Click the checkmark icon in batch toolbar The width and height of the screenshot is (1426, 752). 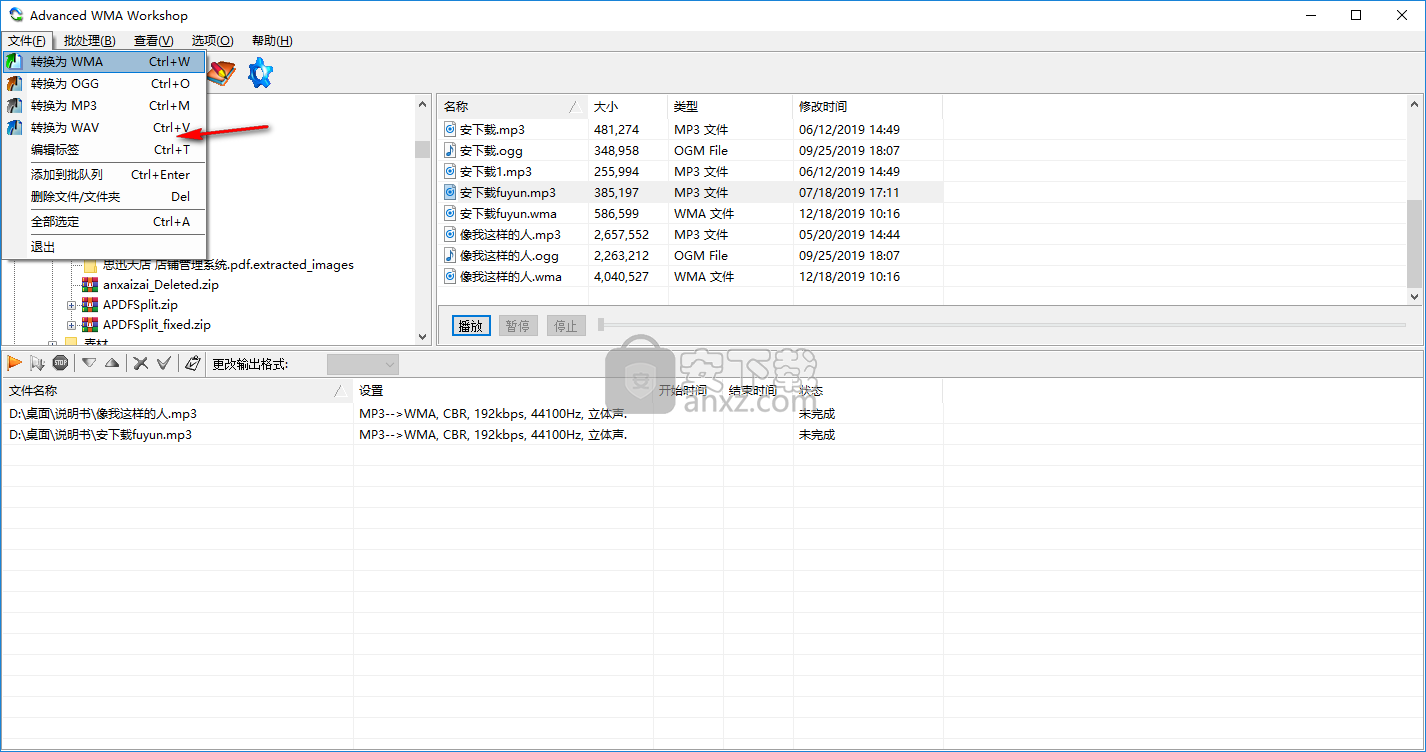tap(164, 363)
